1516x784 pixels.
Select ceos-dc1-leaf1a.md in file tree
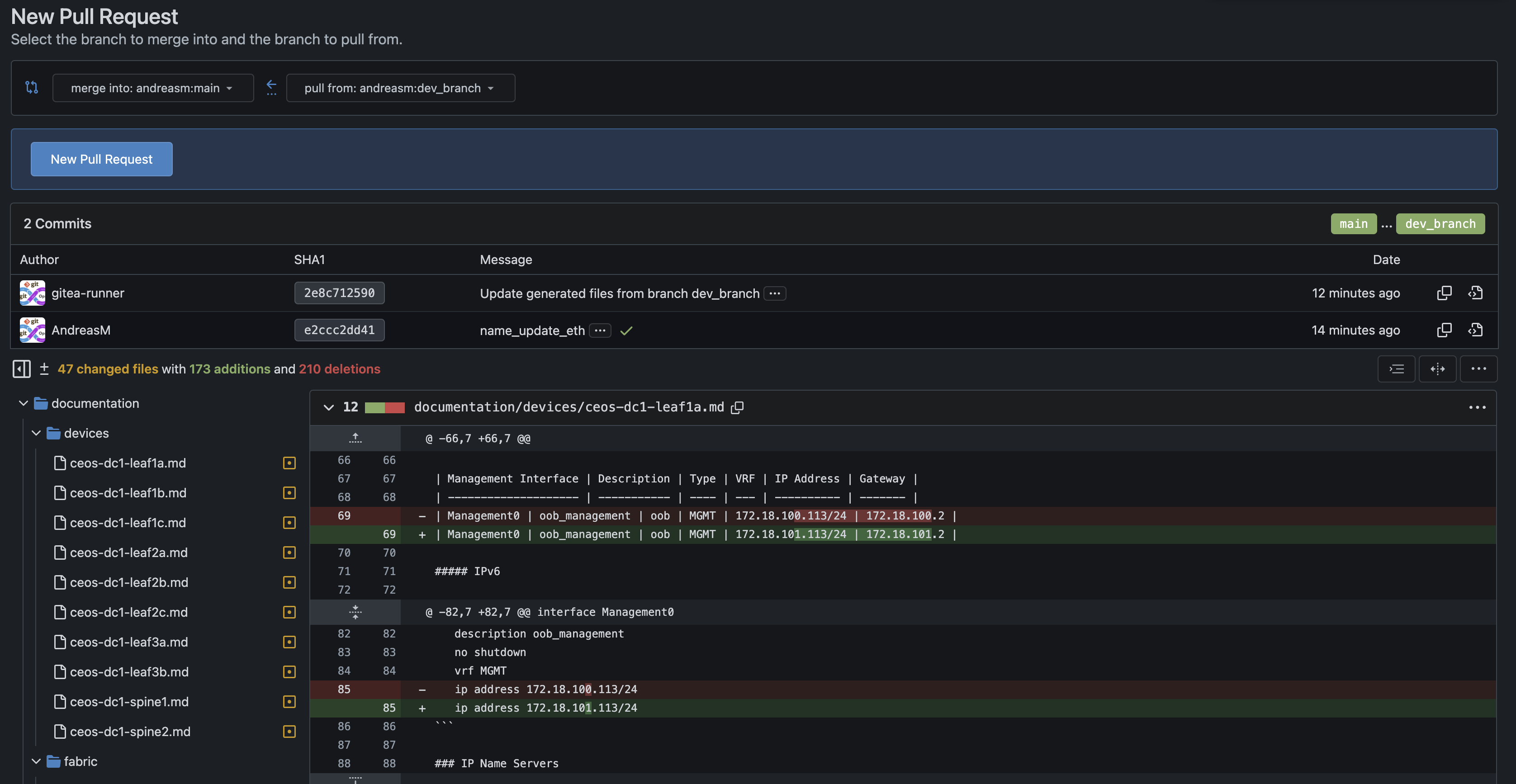click(x=128, y=463)
